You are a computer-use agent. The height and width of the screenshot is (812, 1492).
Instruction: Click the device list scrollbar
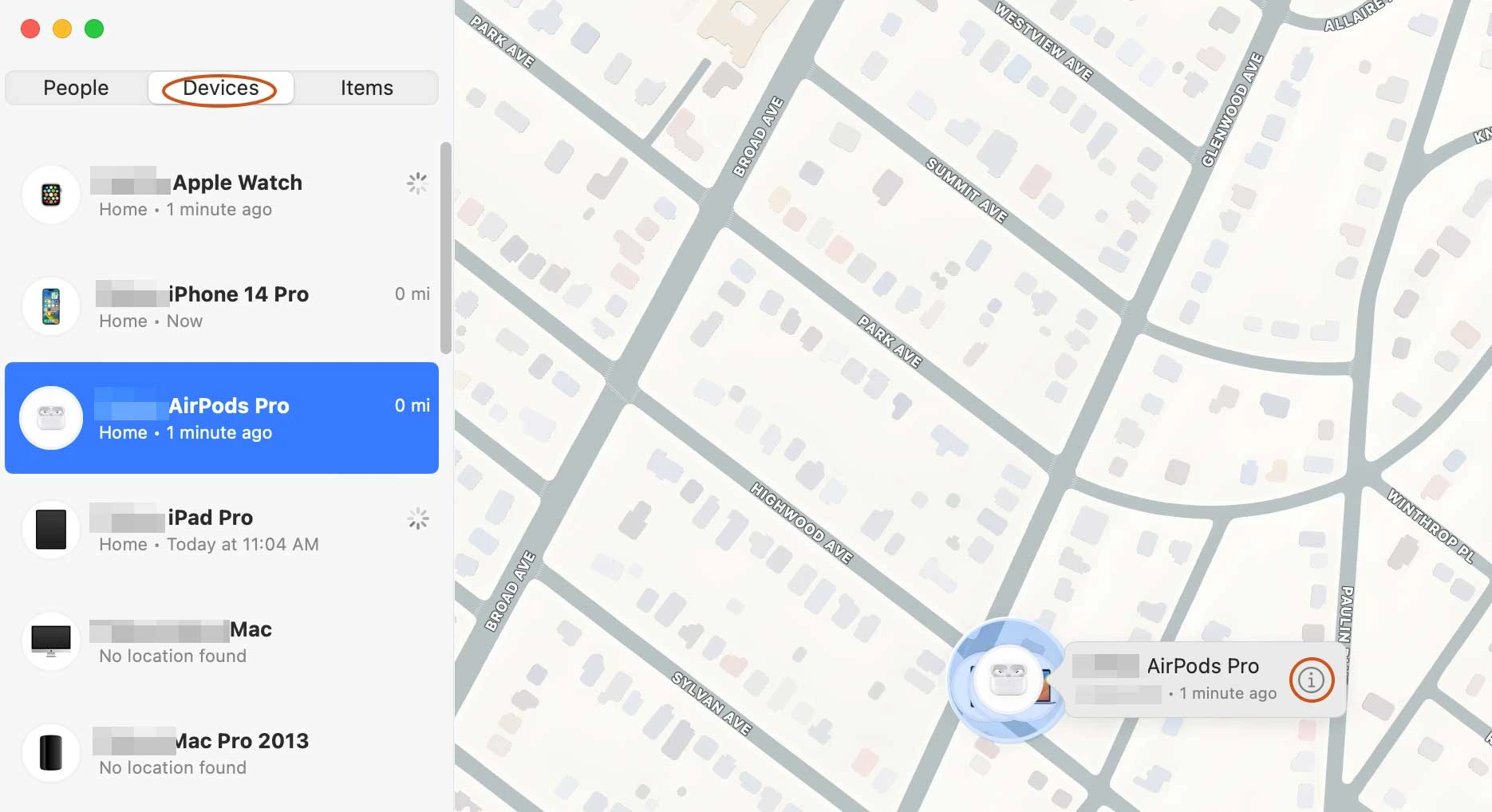(445, 248)
